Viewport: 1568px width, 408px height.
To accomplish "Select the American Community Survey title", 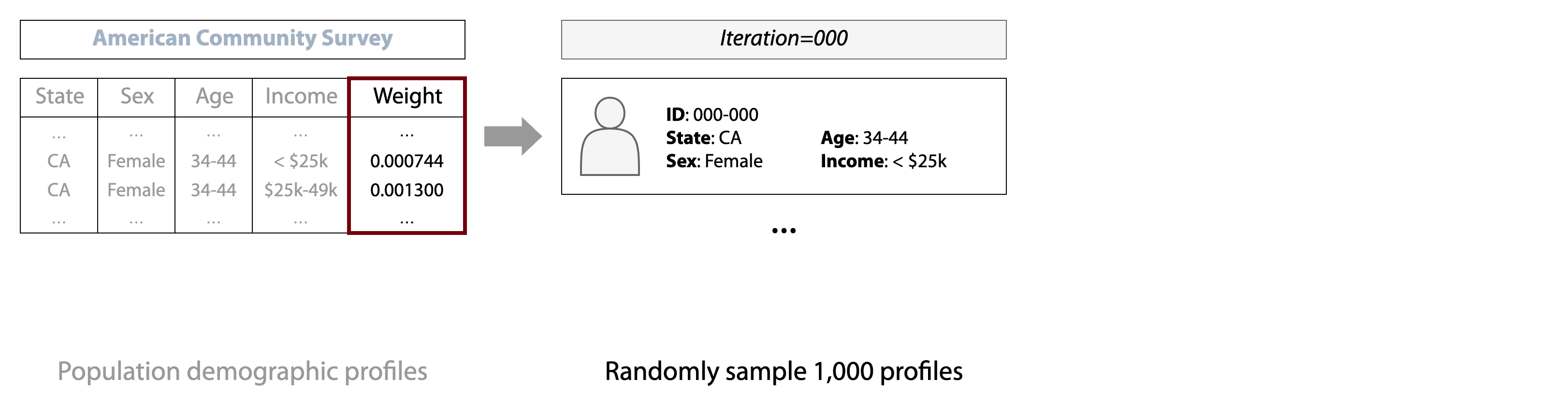I will click(242, 38).
